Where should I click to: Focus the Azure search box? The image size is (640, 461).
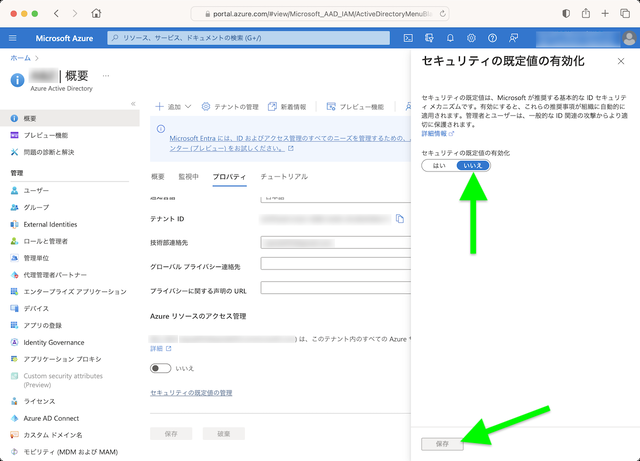tap(249, 38)
